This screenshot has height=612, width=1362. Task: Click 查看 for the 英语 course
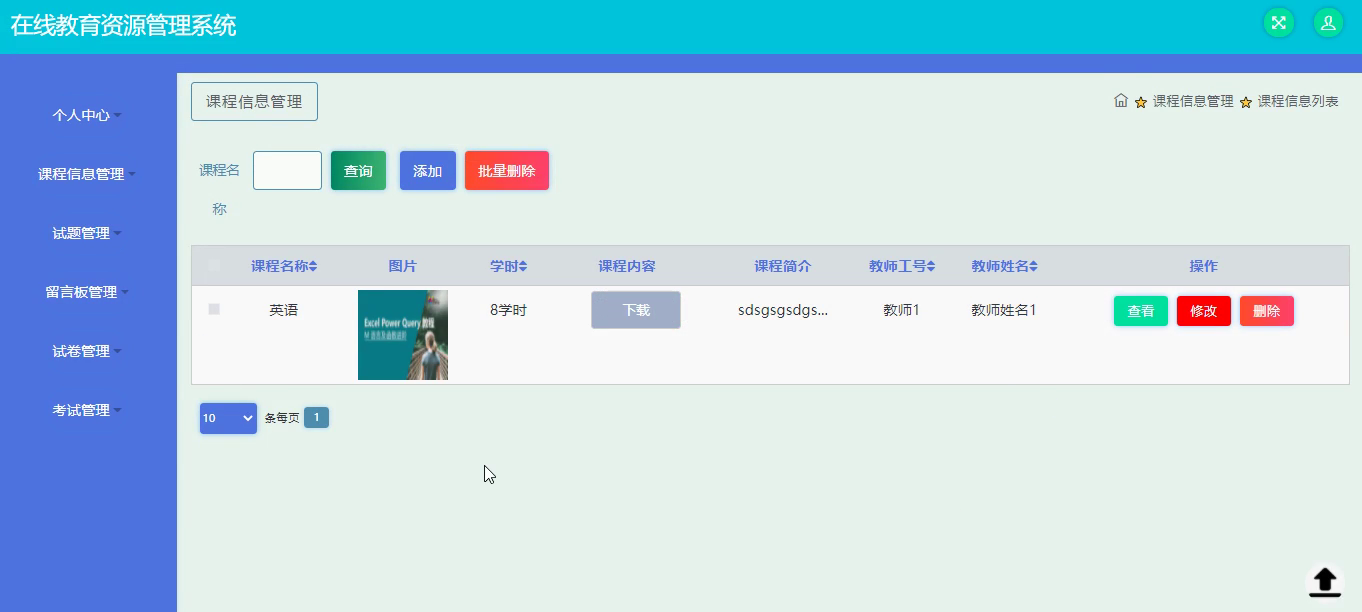click(x=1141, y=311)
